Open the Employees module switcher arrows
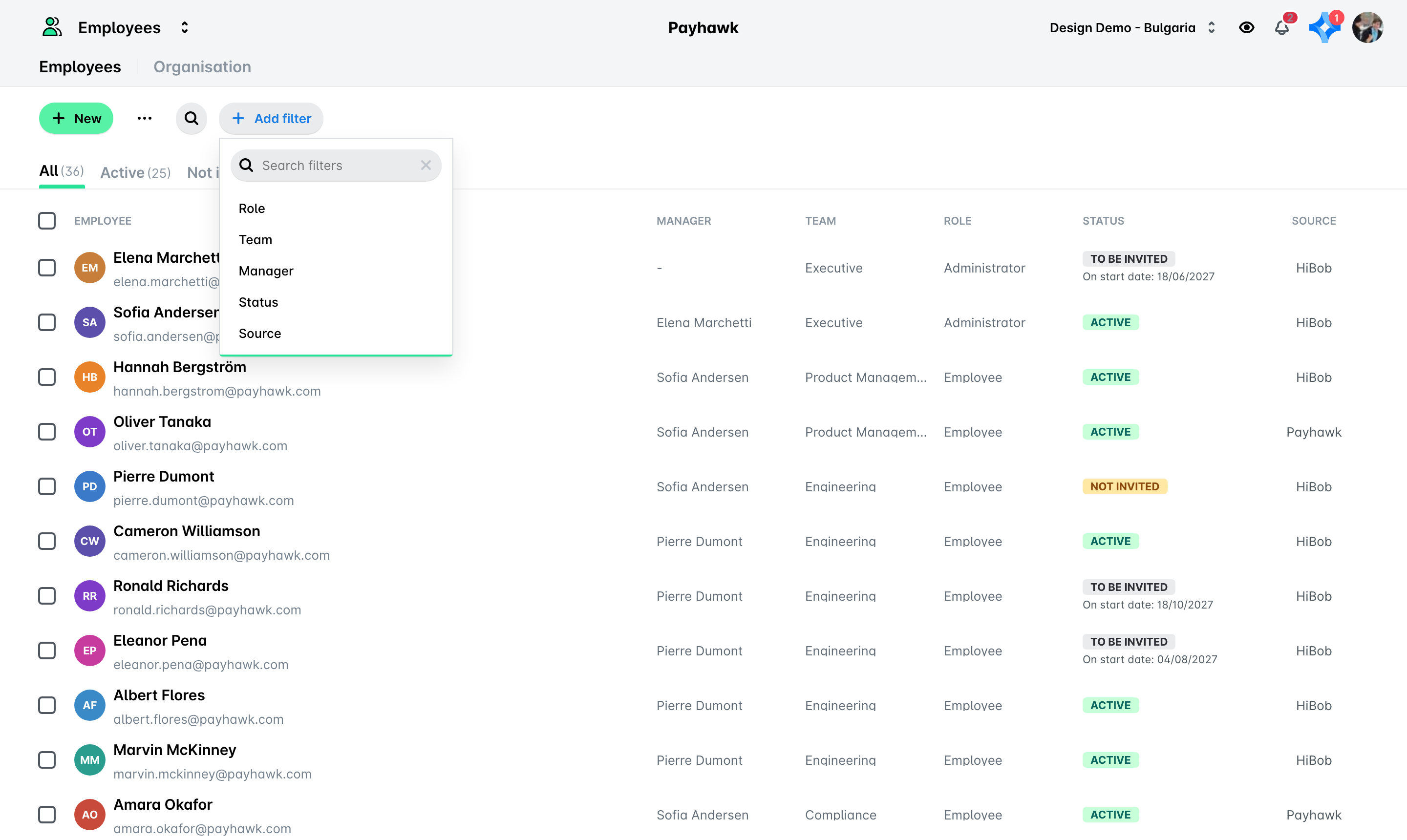The image size is (1407, 840). pos(185,28)
